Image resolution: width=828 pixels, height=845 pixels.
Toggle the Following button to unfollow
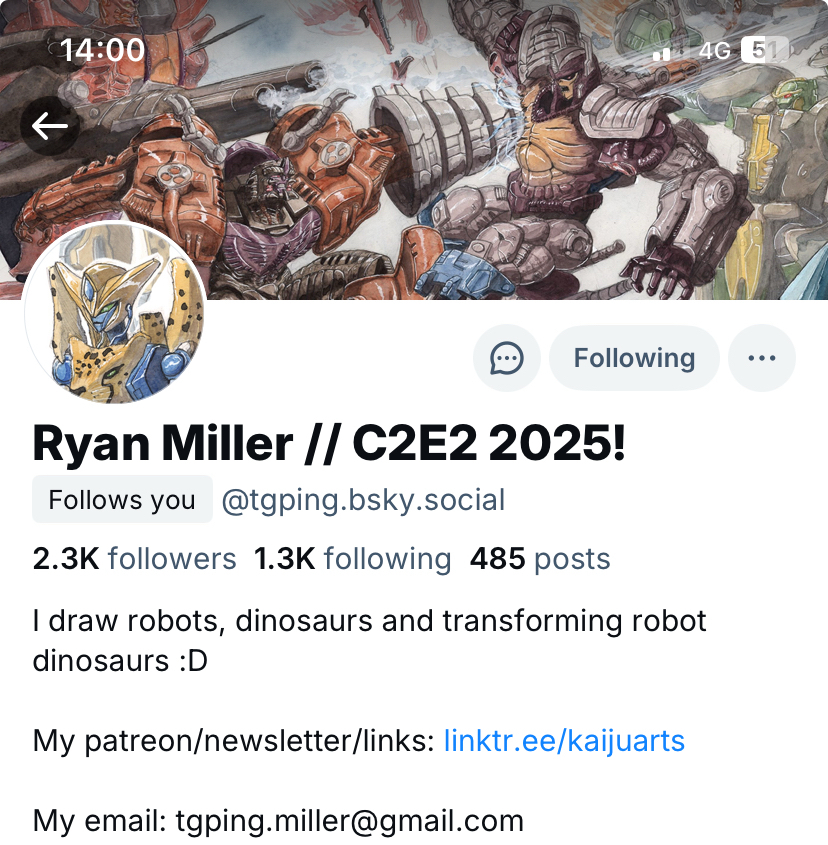click(x=634, y=358)
